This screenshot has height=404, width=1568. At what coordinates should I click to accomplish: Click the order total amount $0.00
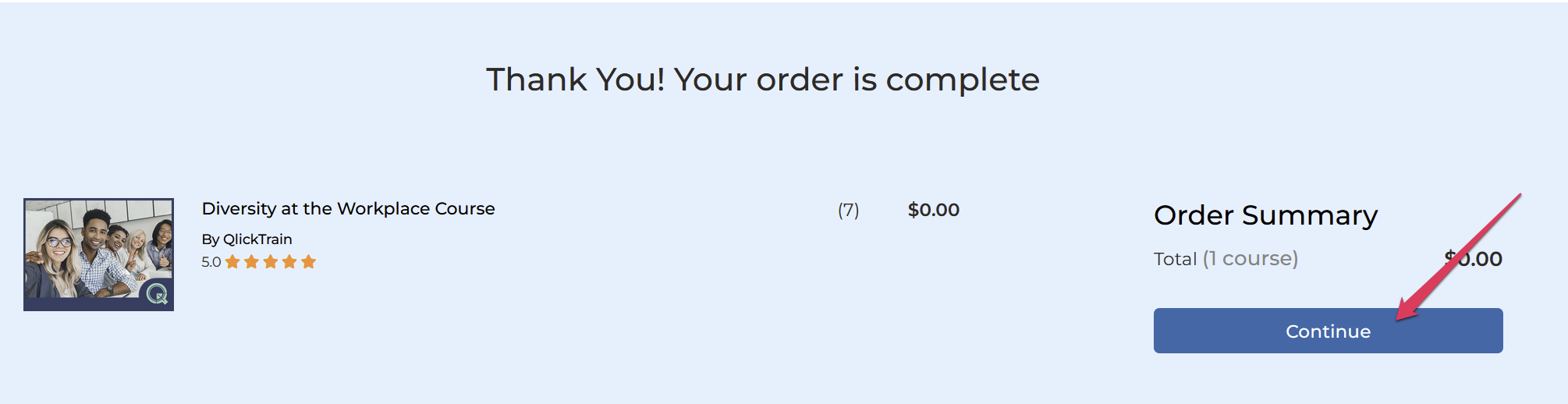tap(1473, 259)
